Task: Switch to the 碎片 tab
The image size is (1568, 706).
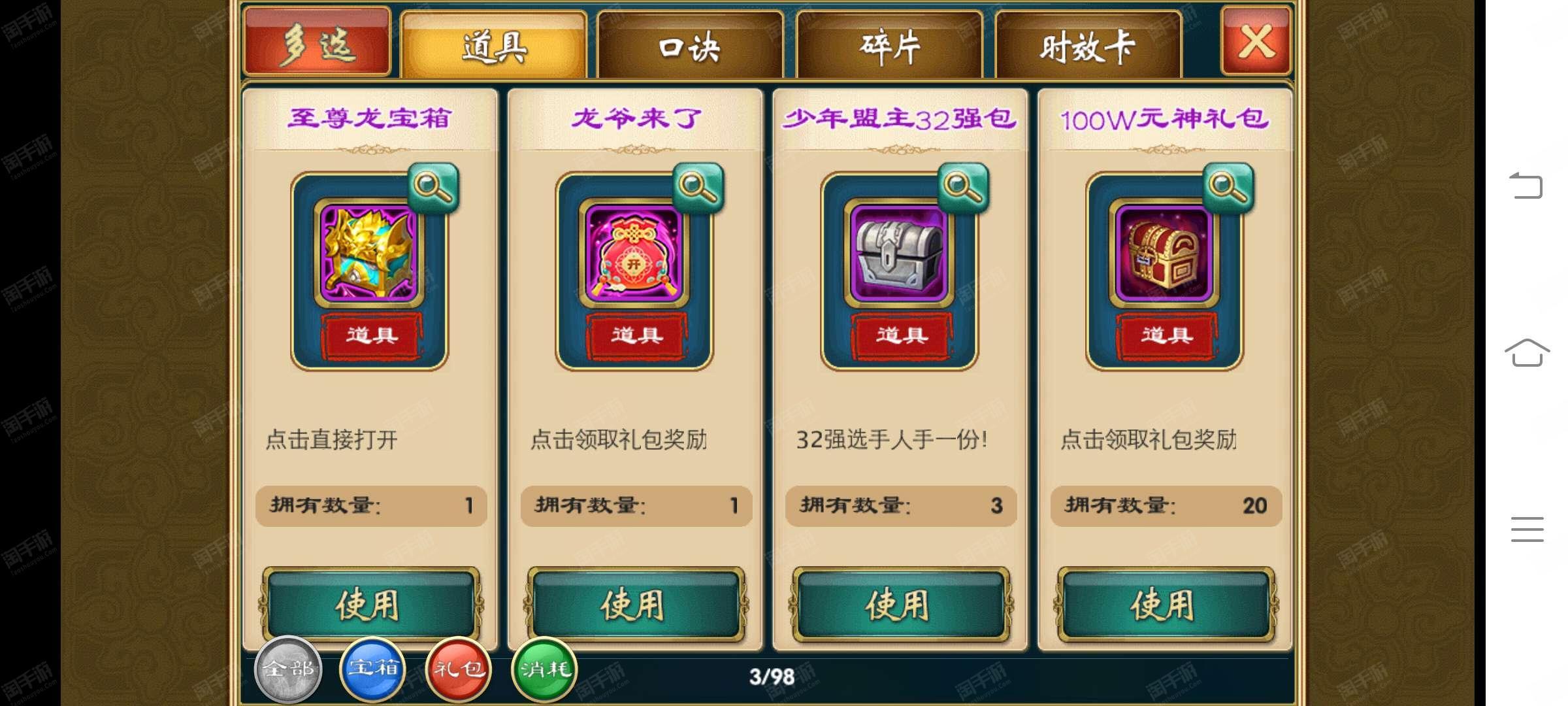Action: (x=890, y=46)
